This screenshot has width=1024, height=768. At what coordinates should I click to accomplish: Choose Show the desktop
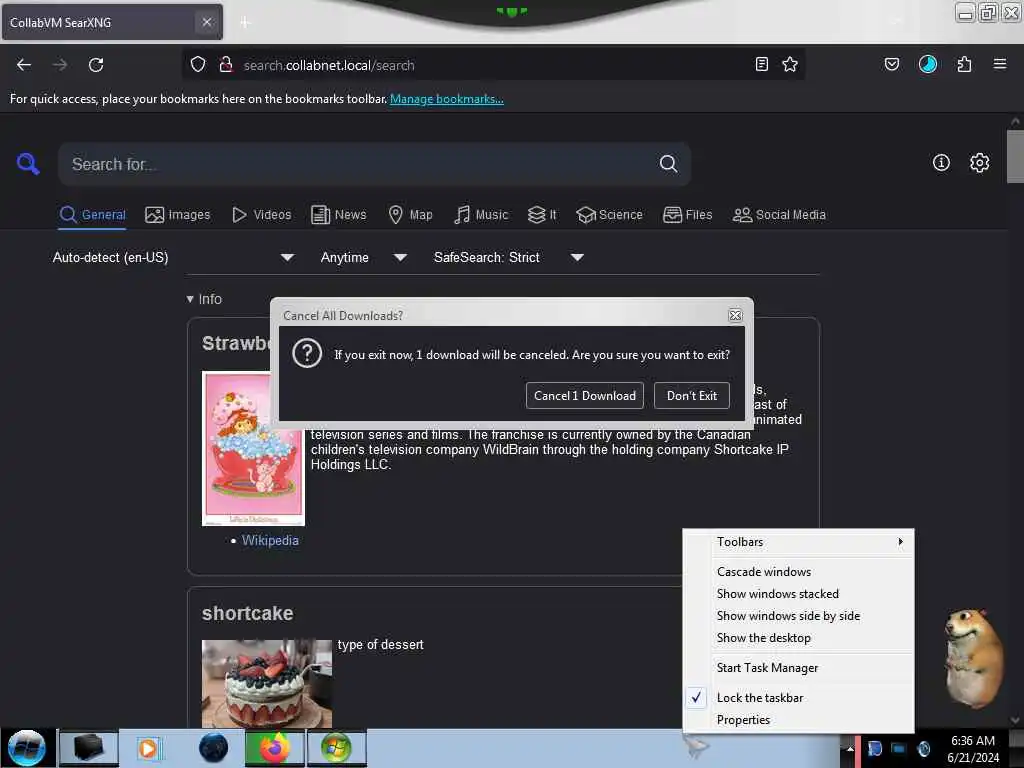(798, 638)
